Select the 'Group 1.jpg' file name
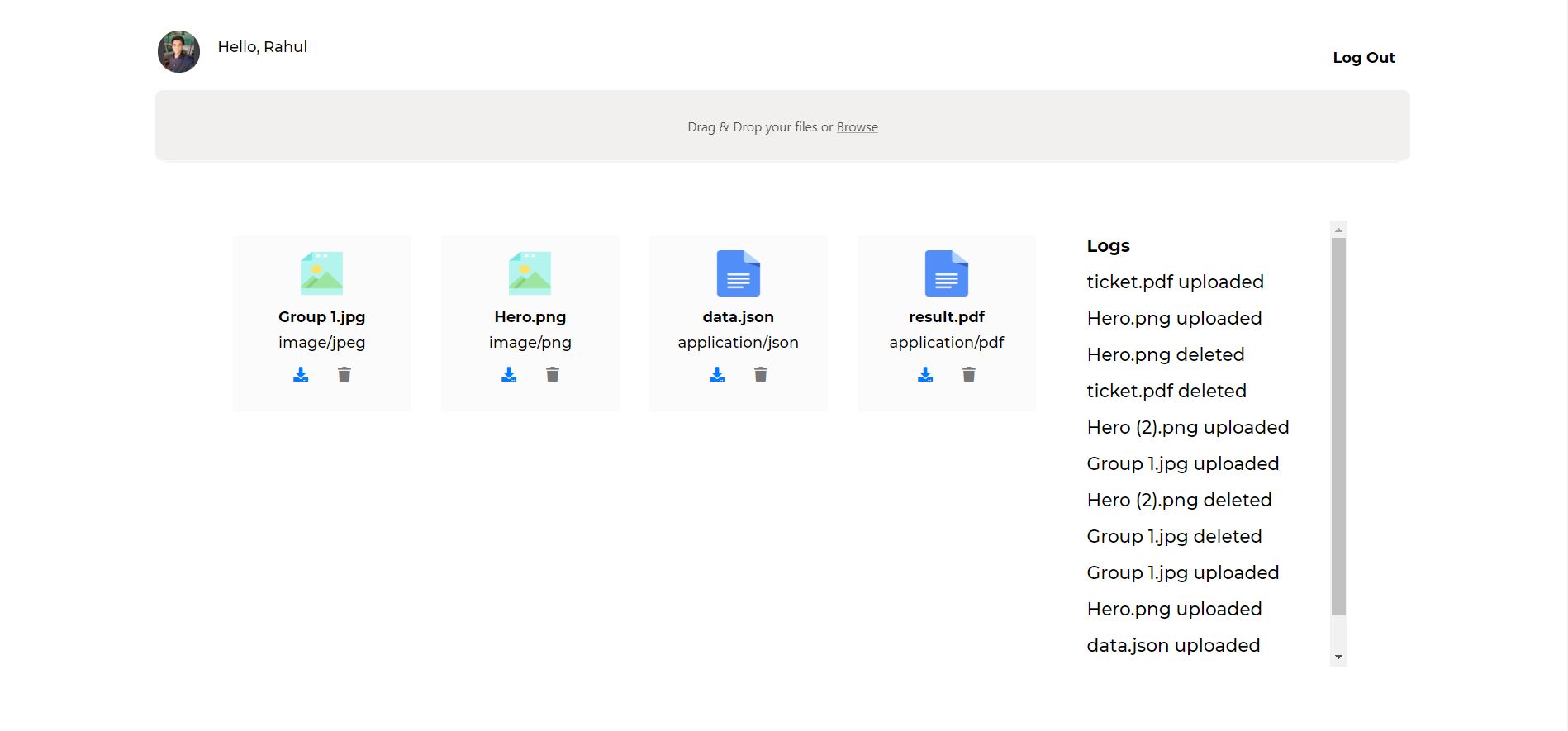1568x731 pixels. (x=321, y=317)
